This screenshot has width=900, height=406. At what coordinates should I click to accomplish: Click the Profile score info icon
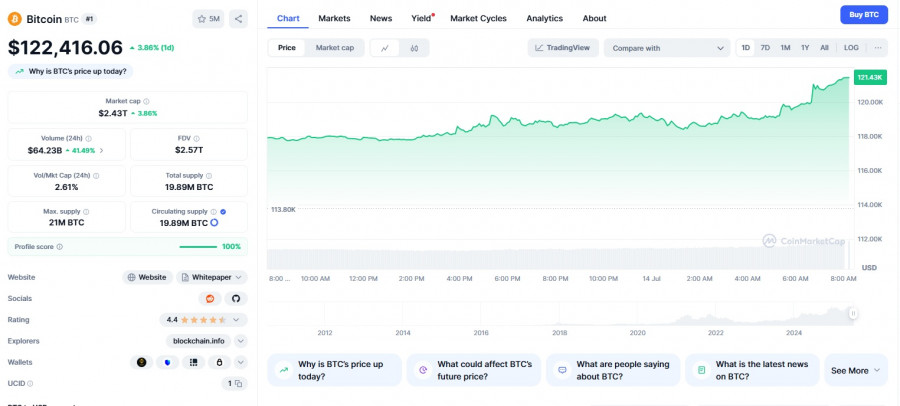click(60, 247)
